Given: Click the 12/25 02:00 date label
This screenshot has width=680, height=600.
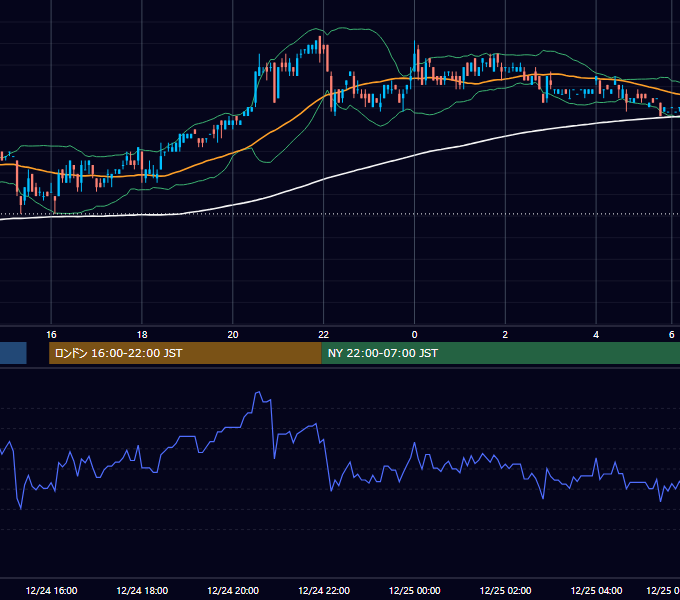Looking at the screenshot, I should (x=505, y=590).
